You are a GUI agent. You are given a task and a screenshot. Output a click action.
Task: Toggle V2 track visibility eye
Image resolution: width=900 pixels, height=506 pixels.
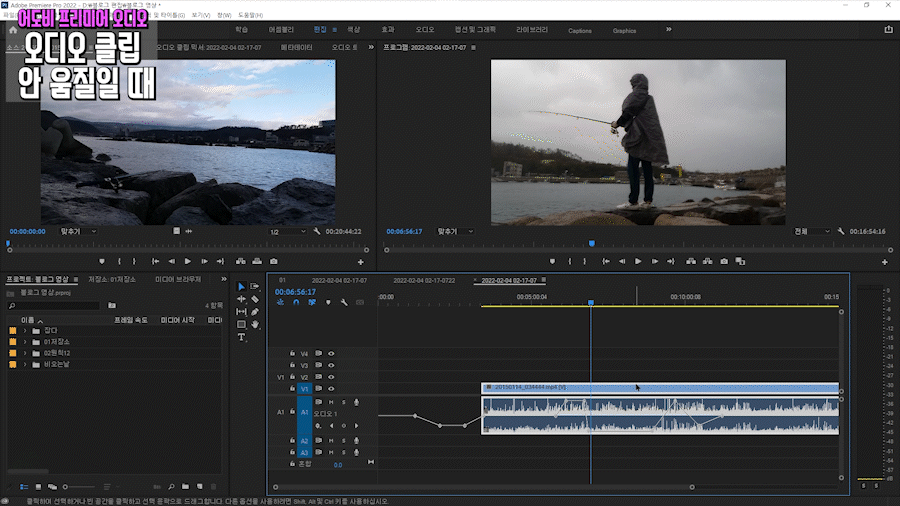pyautogui.click(x=331, y=377)
